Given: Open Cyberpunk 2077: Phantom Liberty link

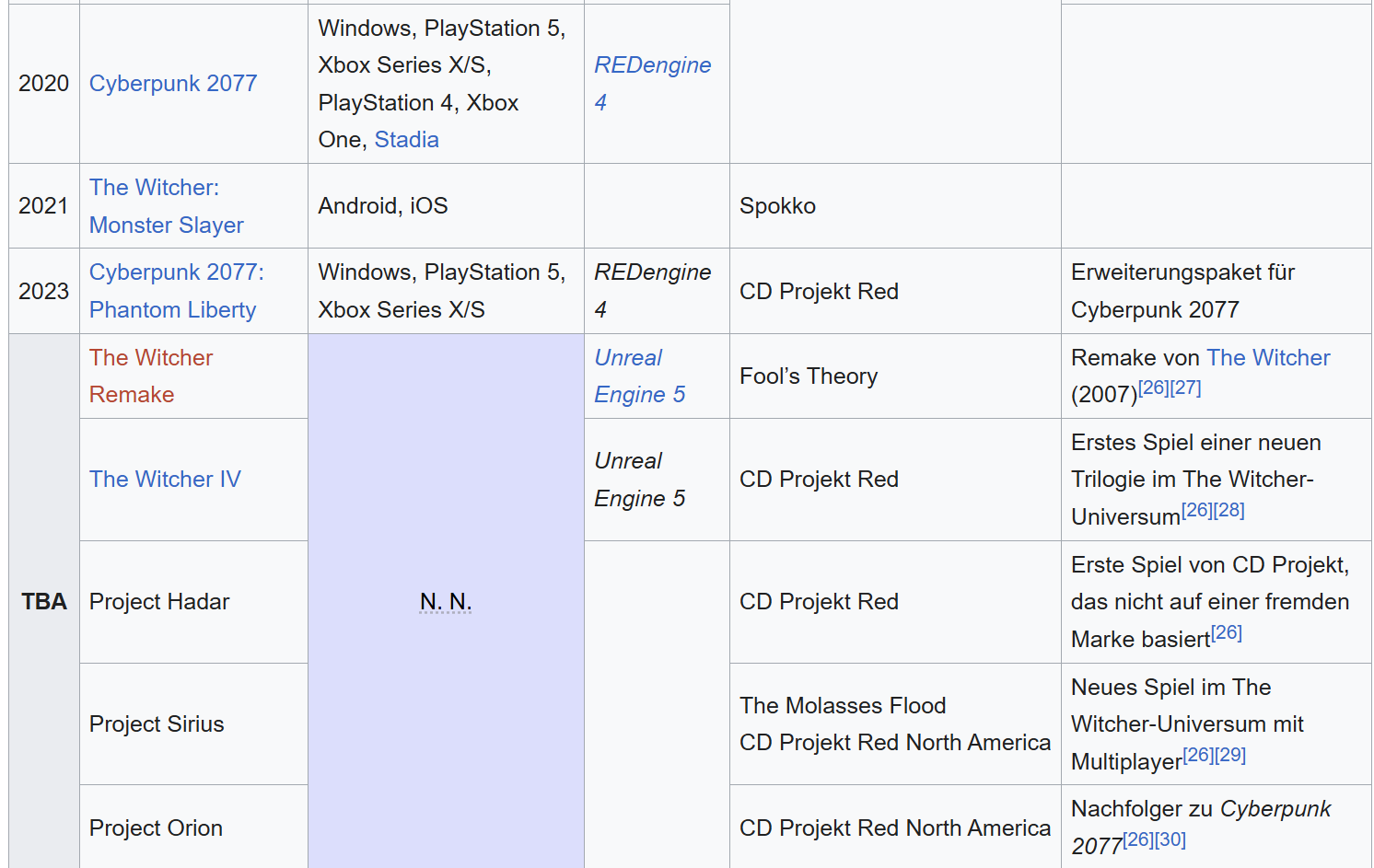Looking at the screenshot, I should [x=176, y=291].
